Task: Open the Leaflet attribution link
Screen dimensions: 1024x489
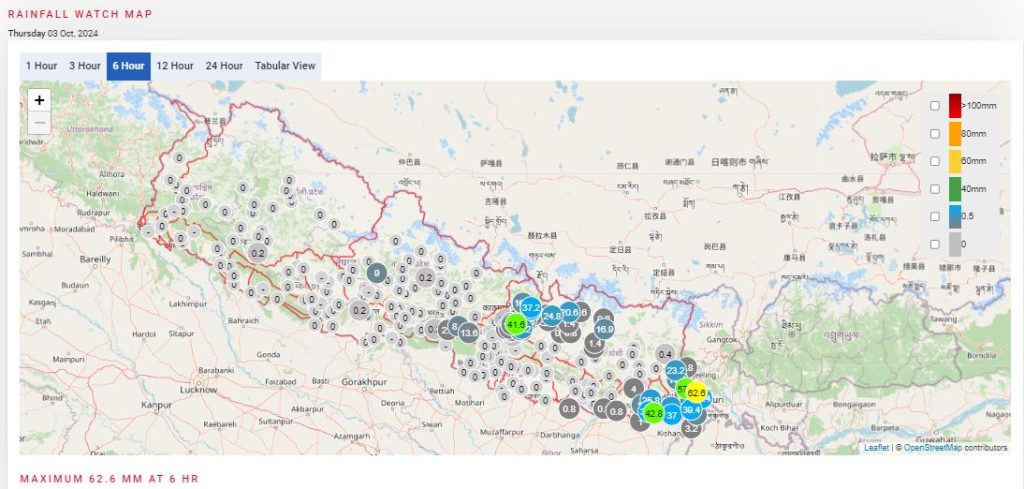Action: 877,448
